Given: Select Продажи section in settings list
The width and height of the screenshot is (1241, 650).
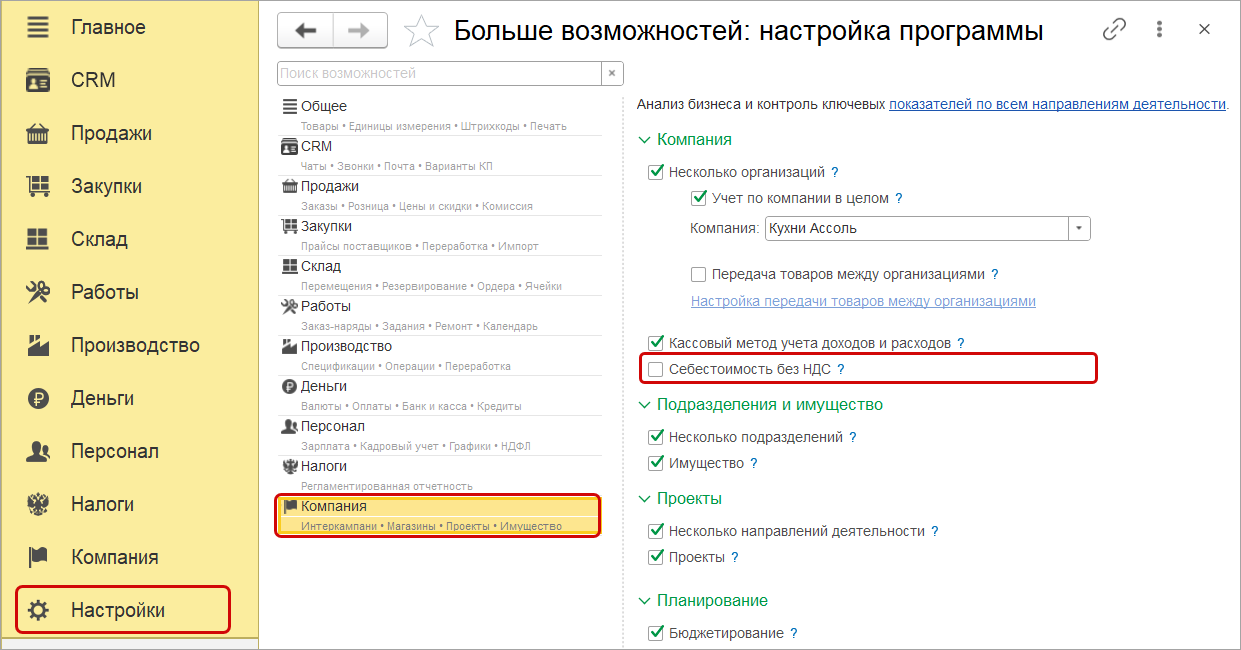Looking at the screenshot, I should [439, 195].
